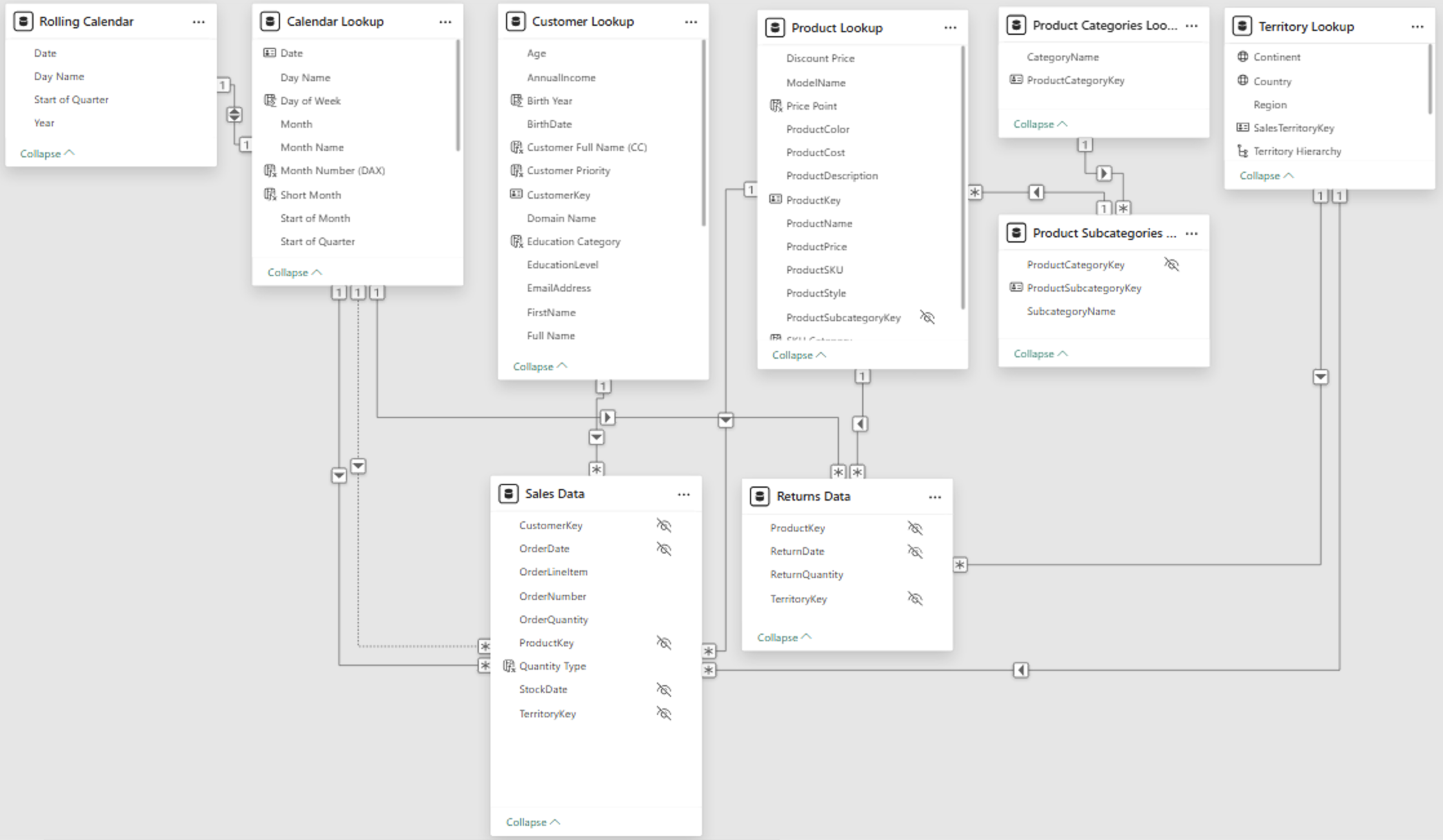This screenshot has height=840, width=1443.
Task: Click calculated column icon beside Price Point
Action: click(x=776, y=106)
